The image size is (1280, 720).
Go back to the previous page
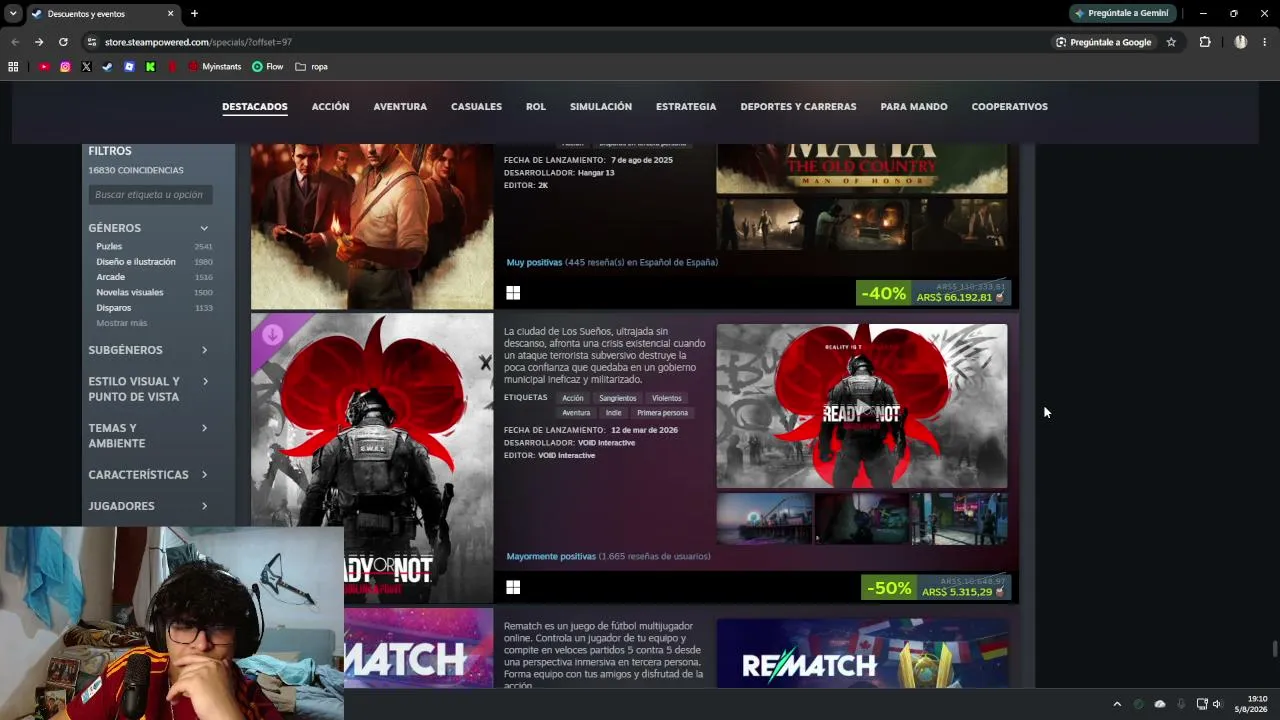[14, 42]
